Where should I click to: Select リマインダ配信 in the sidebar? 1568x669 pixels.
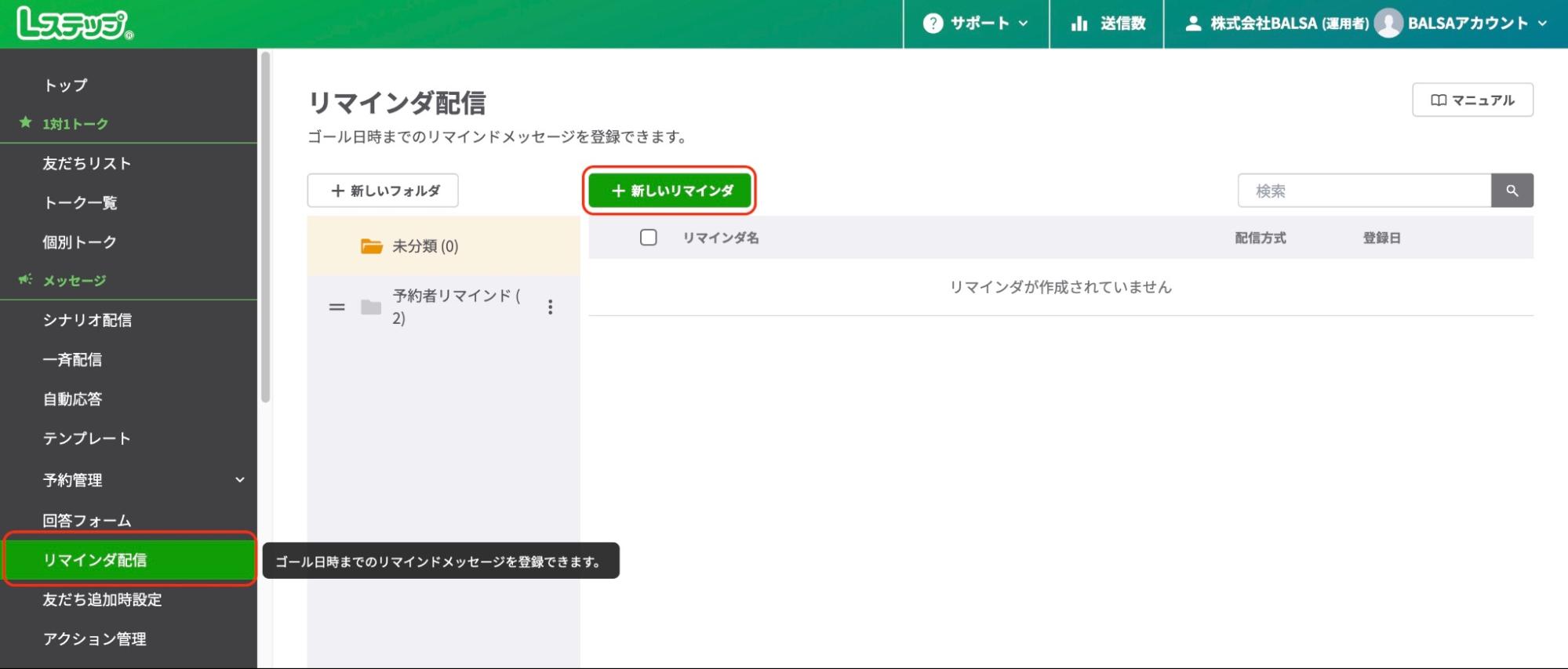[x=130, y=559]
